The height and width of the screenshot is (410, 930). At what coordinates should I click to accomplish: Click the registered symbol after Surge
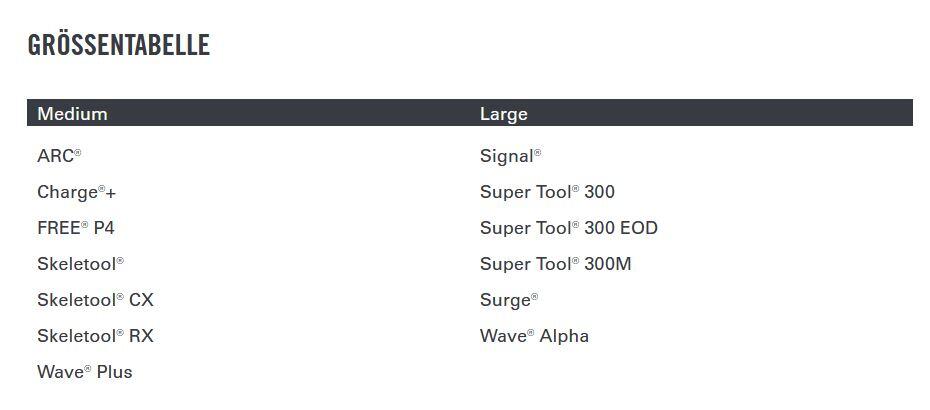click(534, 296)
